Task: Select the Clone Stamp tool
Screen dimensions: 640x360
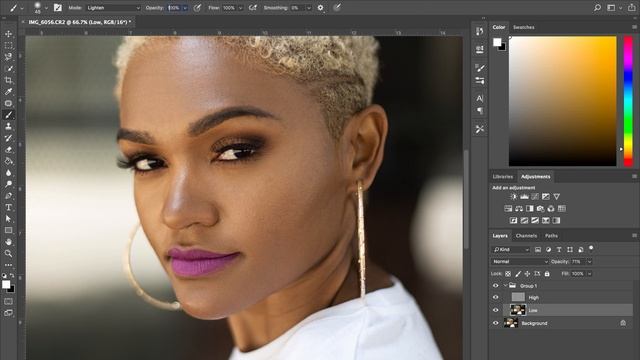Action: pyautogui.click(x=8, y=127)
